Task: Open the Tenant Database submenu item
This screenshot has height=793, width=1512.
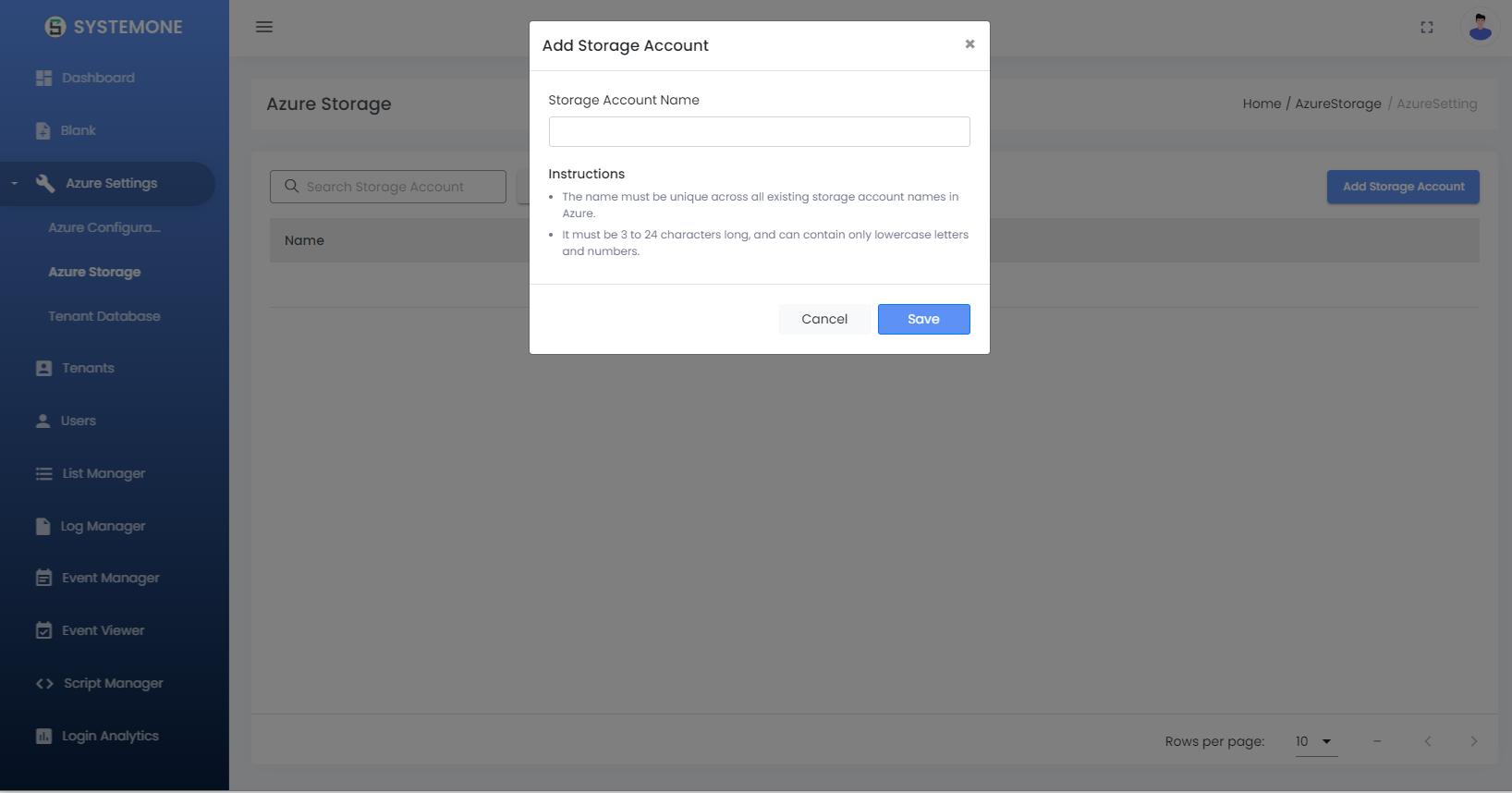Action: coord(104,316)
